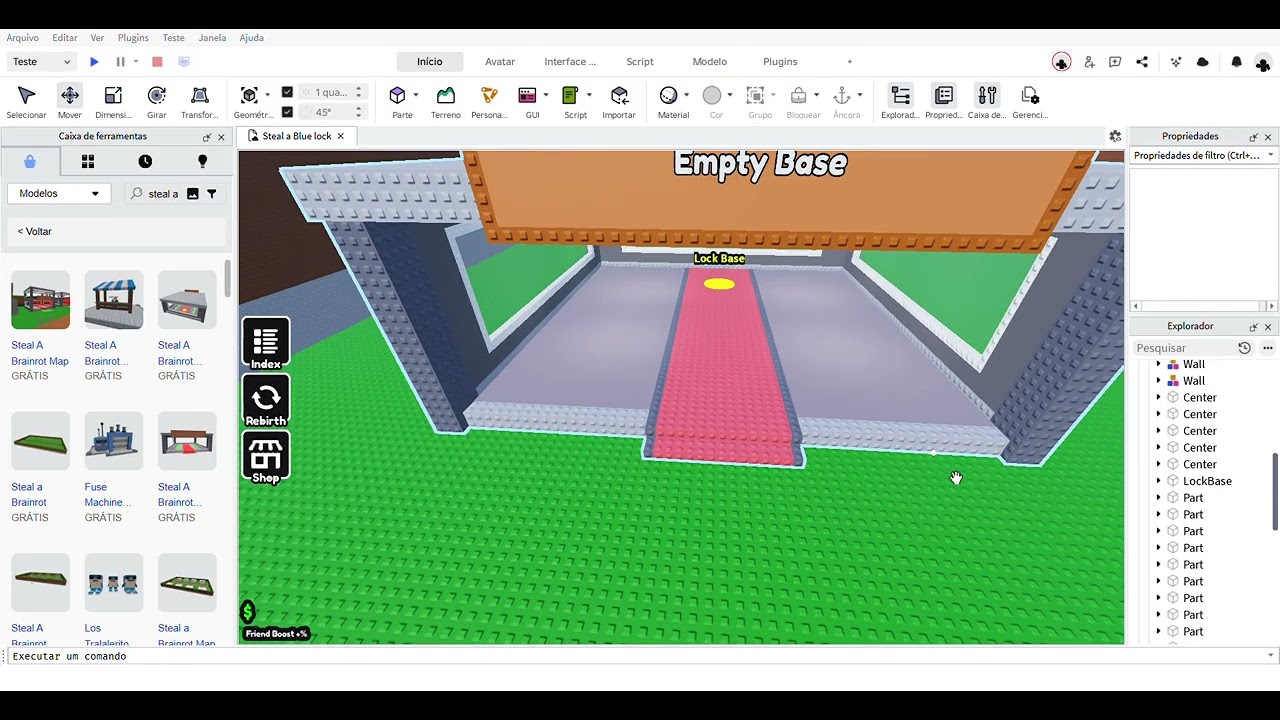Open the Propriedades filter dropdown arrow

[x=1271, y=155]
